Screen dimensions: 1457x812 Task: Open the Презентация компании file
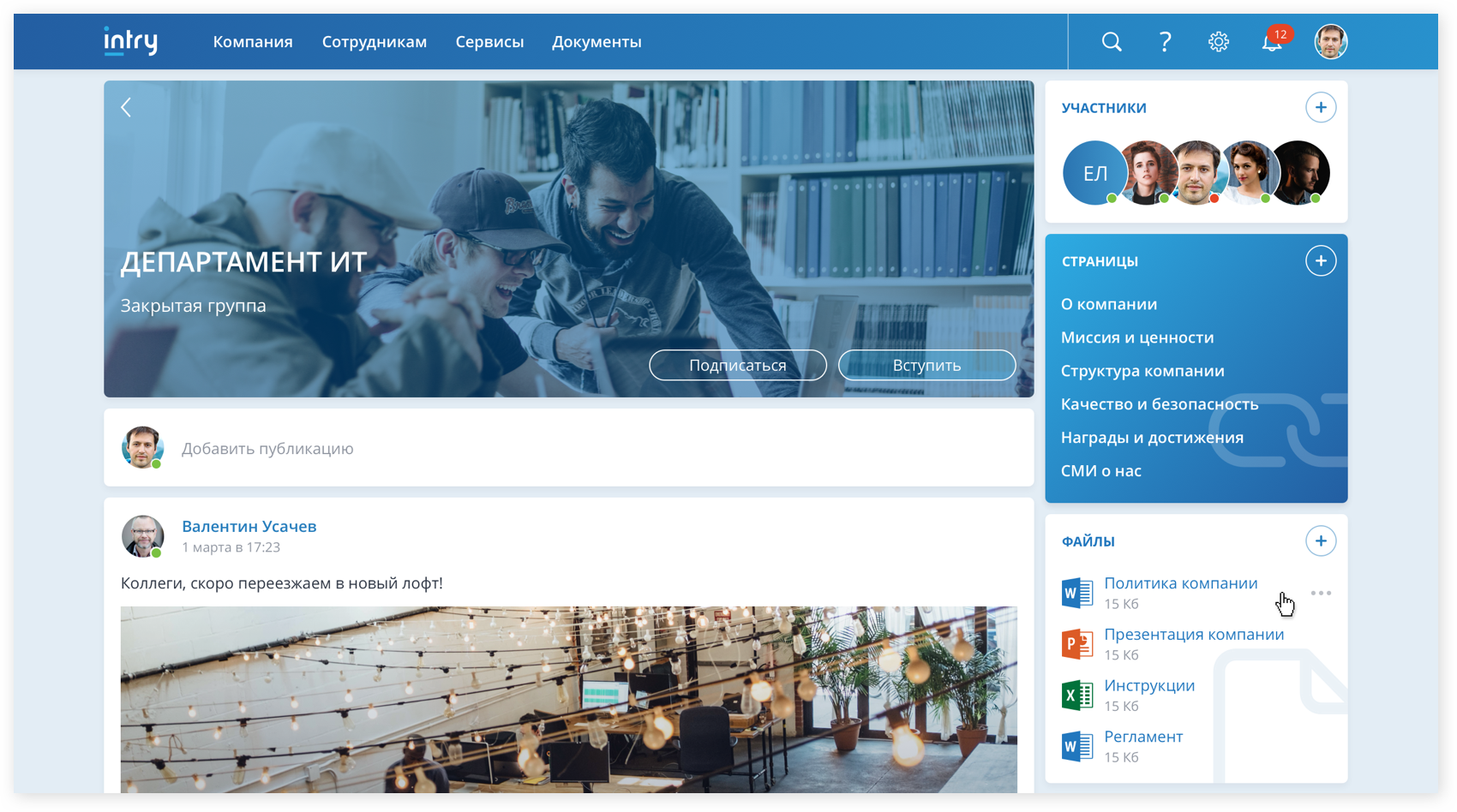(x=1194, y=635)
